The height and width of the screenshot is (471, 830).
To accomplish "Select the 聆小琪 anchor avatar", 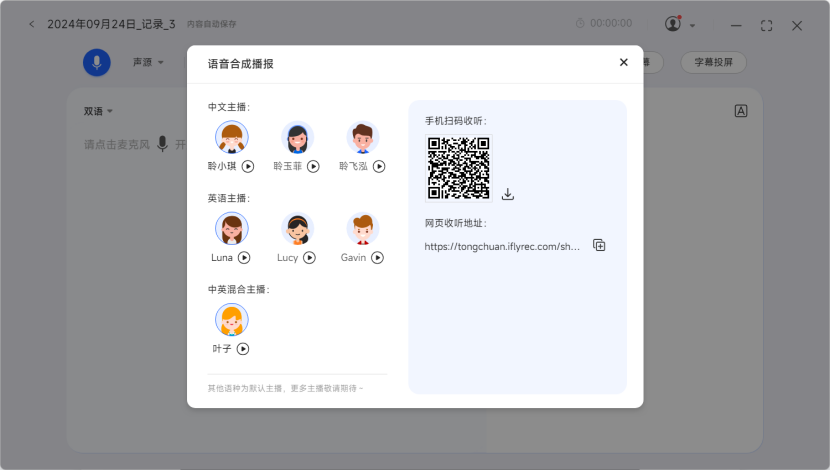I will [231, 137].
